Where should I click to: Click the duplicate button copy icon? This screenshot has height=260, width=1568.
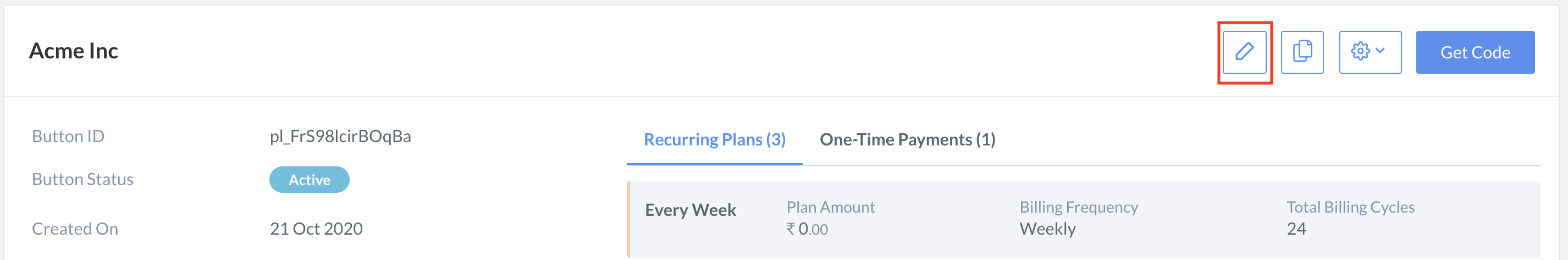click(x=1302, y=52)
